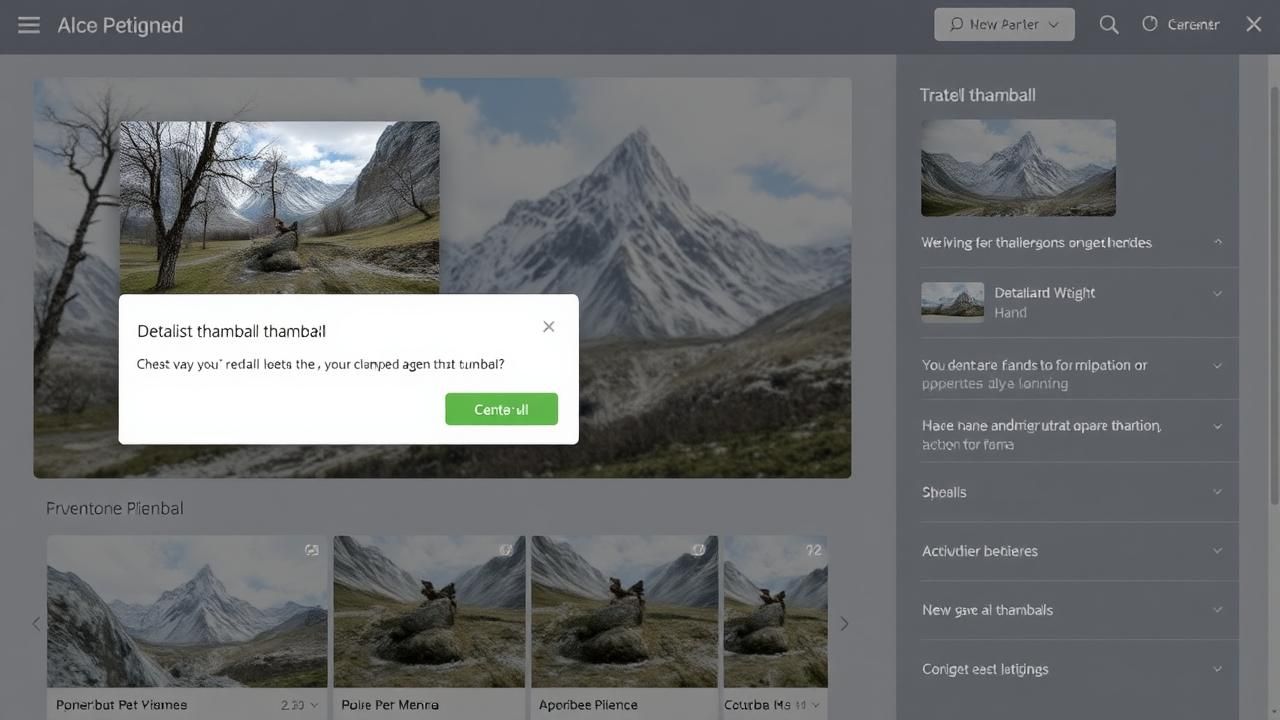Click the badge icon on the Aporibee Plience thumbnail

[x=699, y=550]
